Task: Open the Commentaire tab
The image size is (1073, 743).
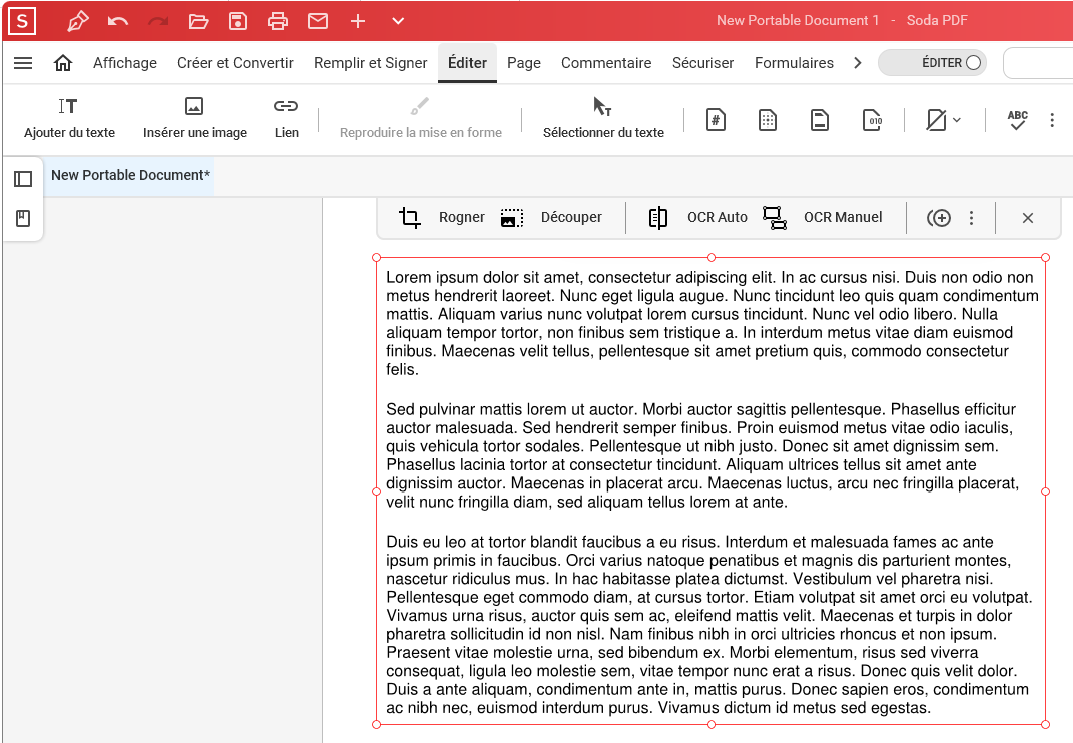Action: [x=606, y=63]
